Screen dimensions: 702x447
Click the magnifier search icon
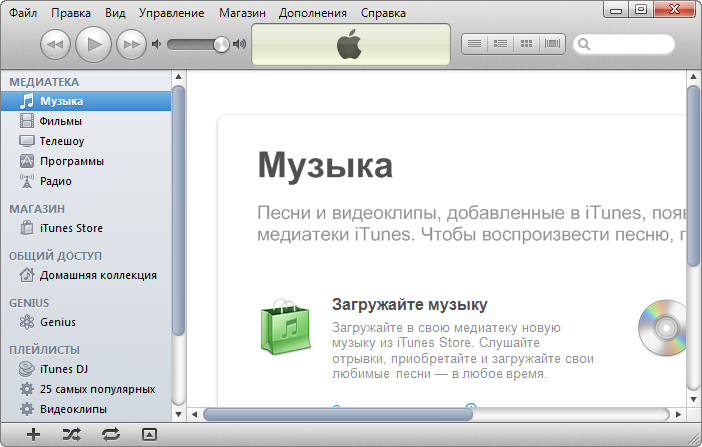[x=584, y=44]
